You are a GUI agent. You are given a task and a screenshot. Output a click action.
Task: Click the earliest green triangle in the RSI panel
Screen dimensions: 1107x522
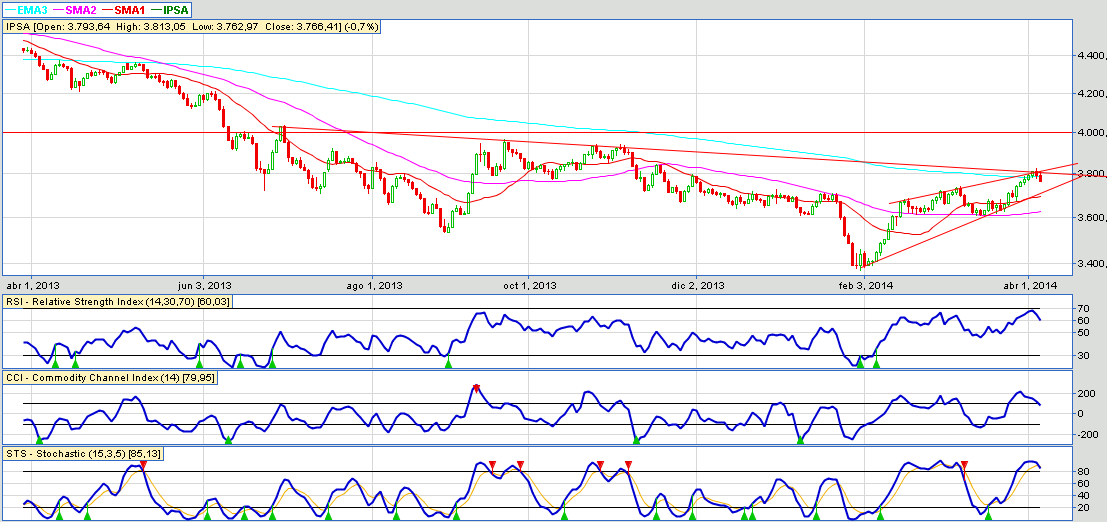(55, 363)
